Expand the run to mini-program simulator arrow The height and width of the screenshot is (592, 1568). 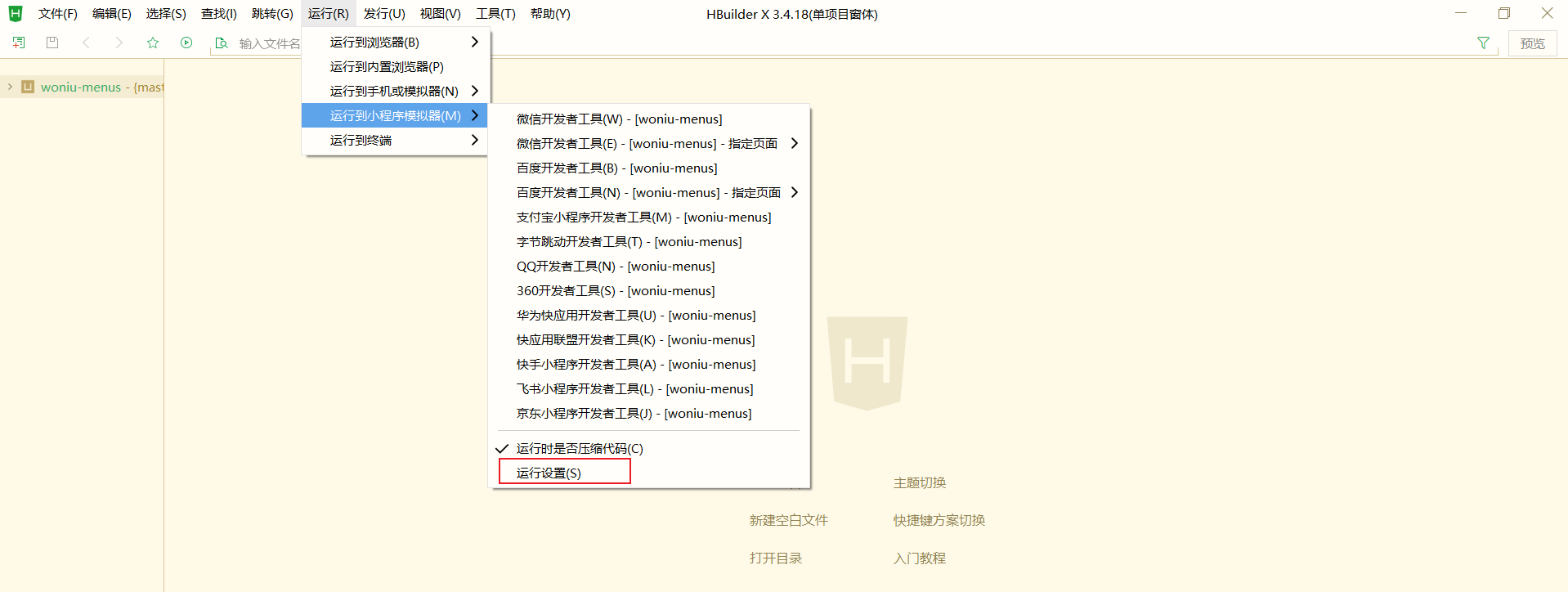(x=474, y=115)
